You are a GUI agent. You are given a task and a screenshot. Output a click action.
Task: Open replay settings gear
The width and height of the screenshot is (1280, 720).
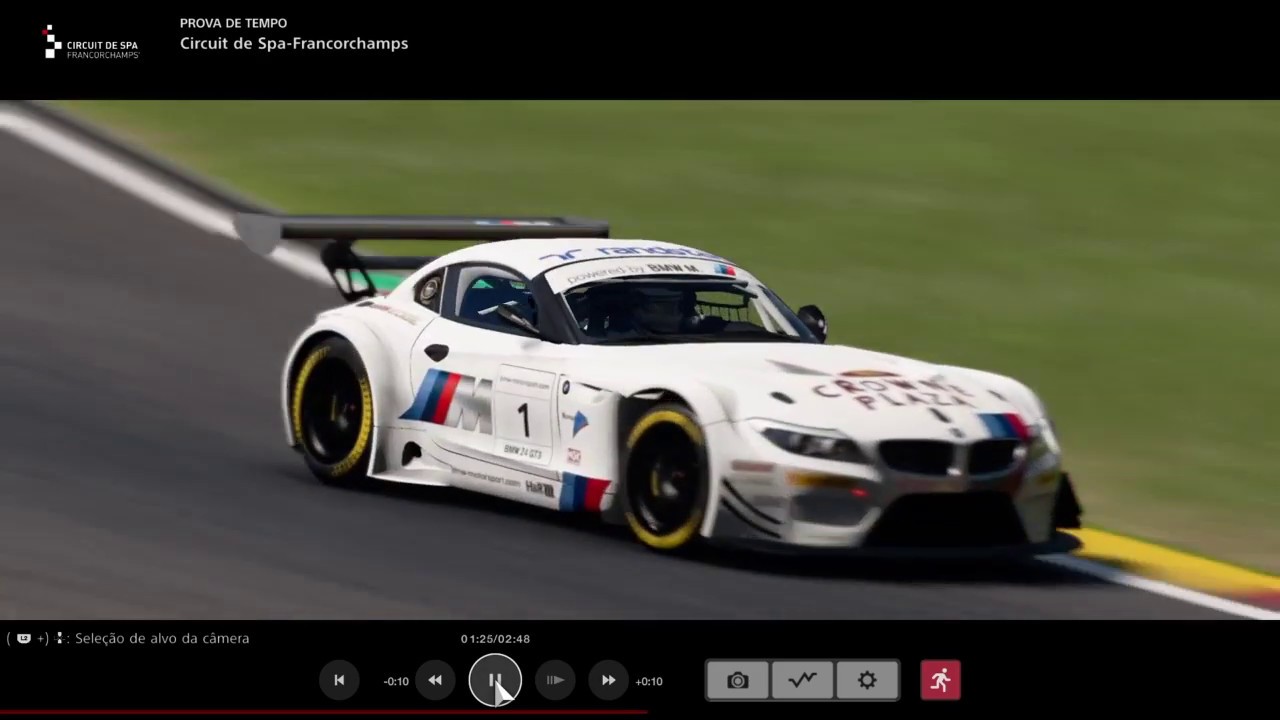[x=867, y=680]
